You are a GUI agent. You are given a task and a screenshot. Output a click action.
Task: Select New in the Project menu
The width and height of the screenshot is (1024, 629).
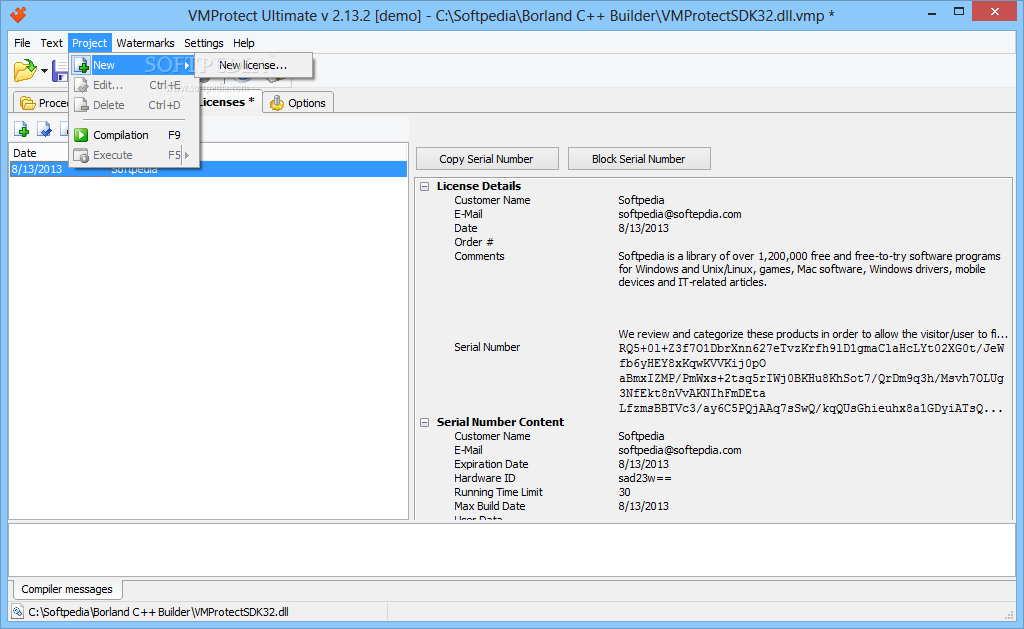click(133, 65)
